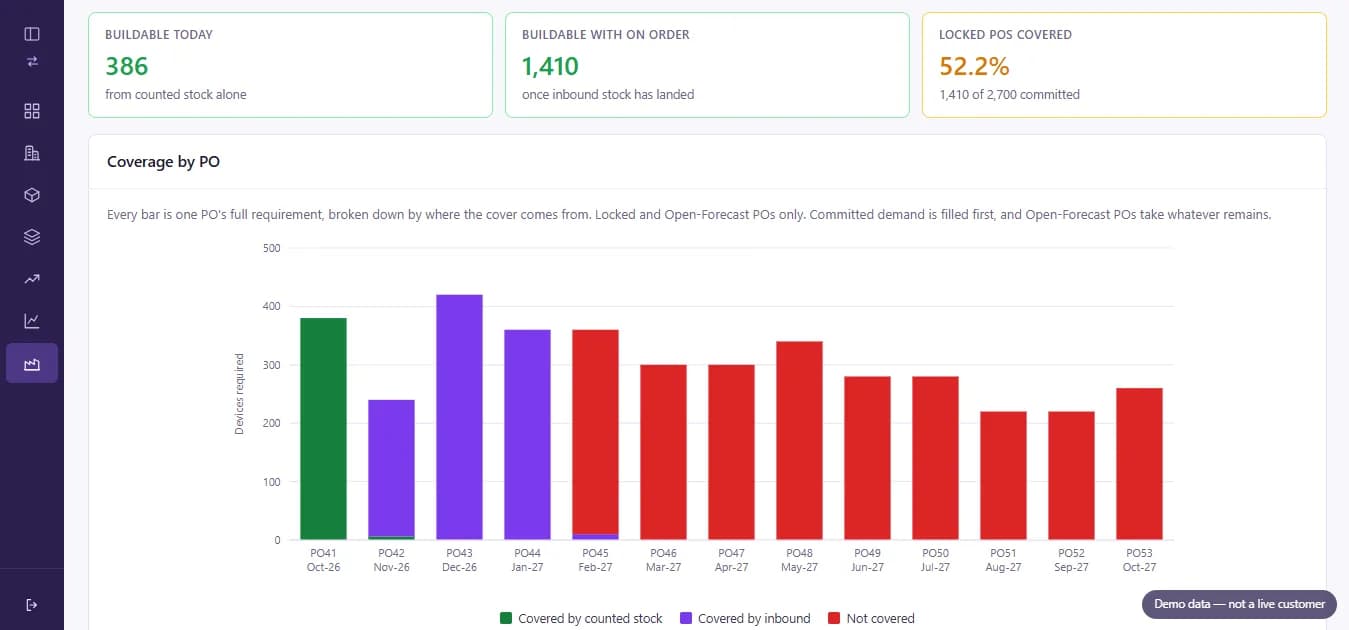Click the purple PO44 Jan-27 bar
Screen dimensions: 1349x630
pyautogui.click(x=527, y=435)
